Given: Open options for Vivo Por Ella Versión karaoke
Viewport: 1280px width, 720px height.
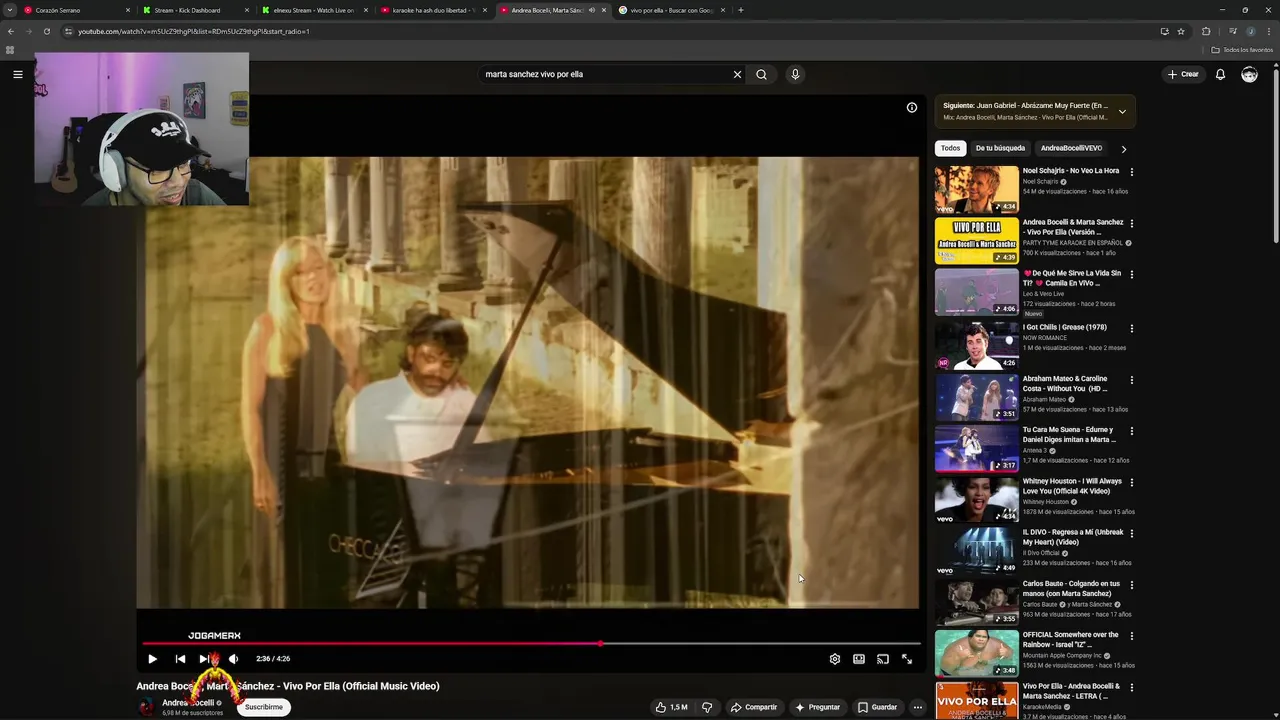Looking at the screenshot, I should (1131, 223).
